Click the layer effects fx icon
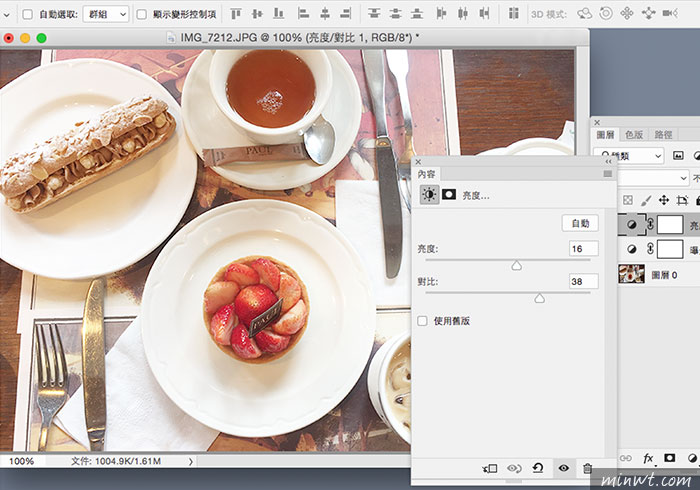The width and height of the screenshot is (700, 490). (x=648, y=459)
